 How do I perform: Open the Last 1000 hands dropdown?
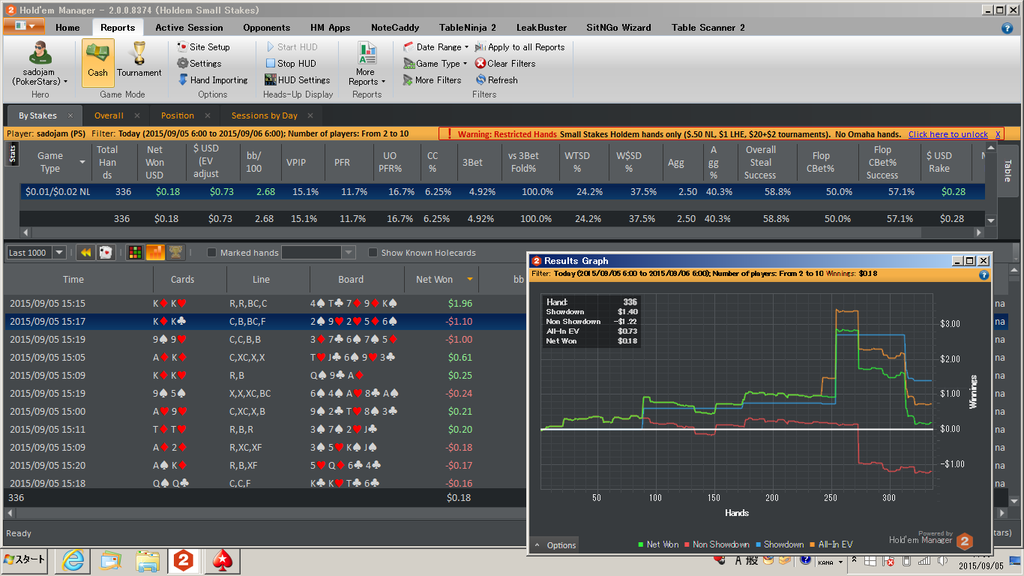(x=59, y=253)
